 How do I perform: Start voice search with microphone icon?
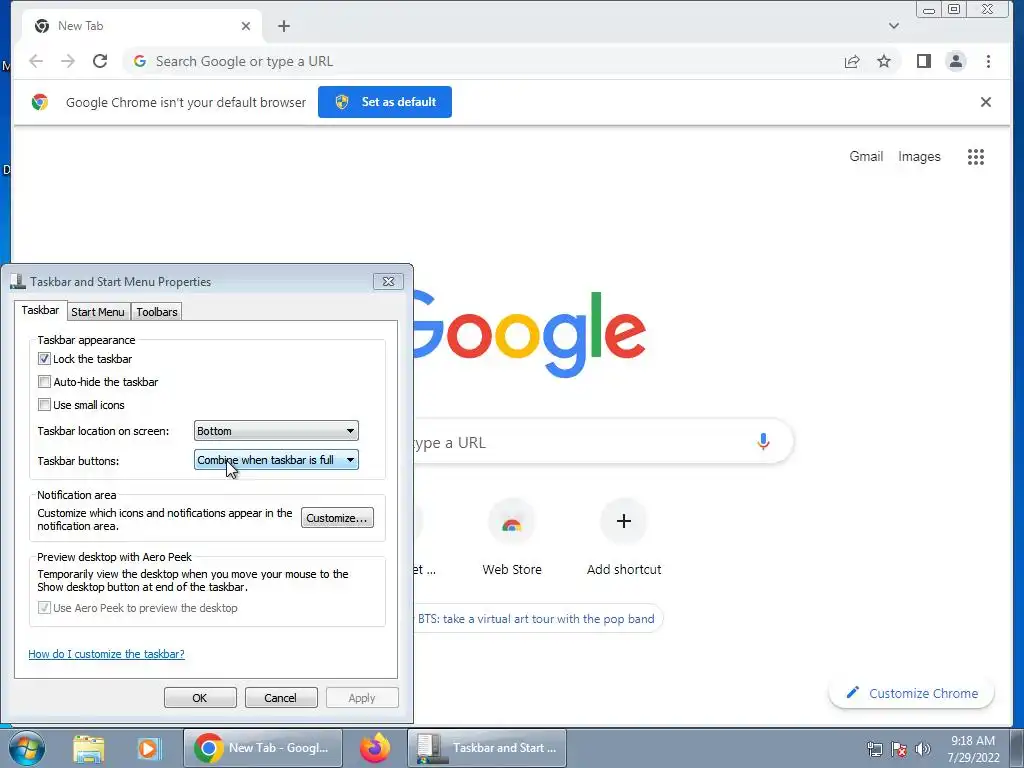(x=763, y=442)
